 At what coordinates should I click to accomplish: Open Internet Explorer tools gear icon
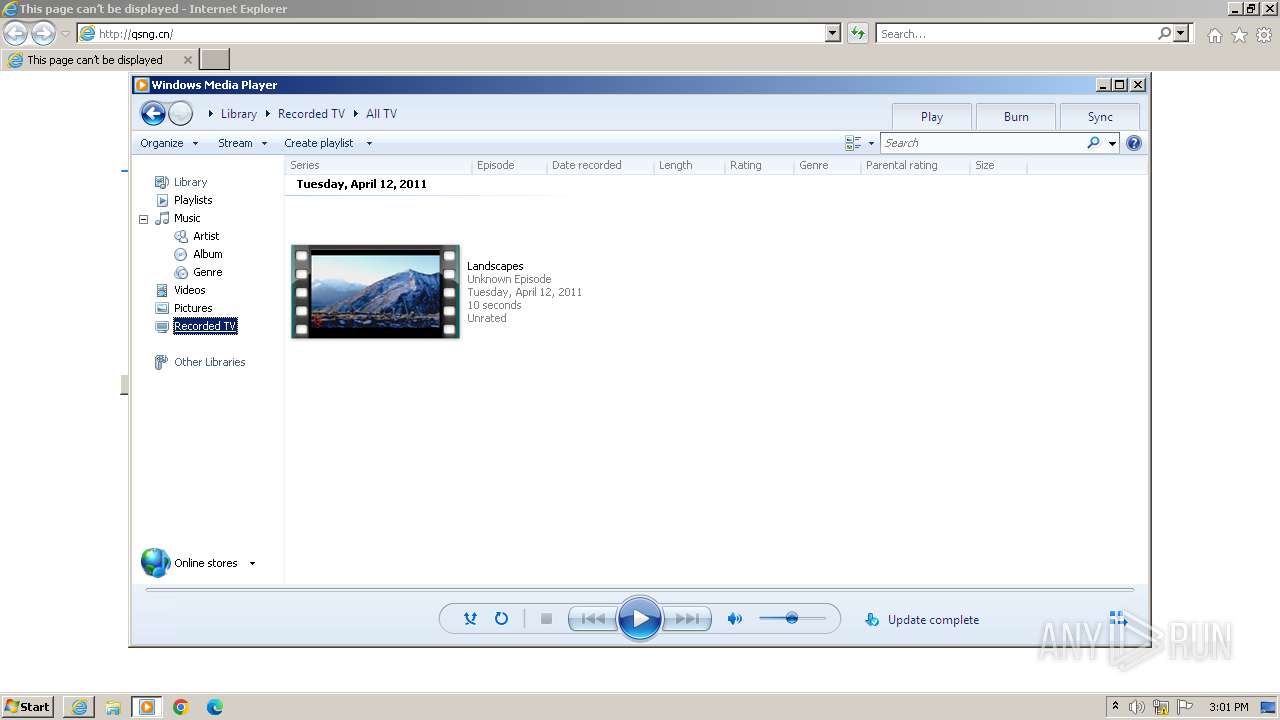click(x=1264, y=35)
